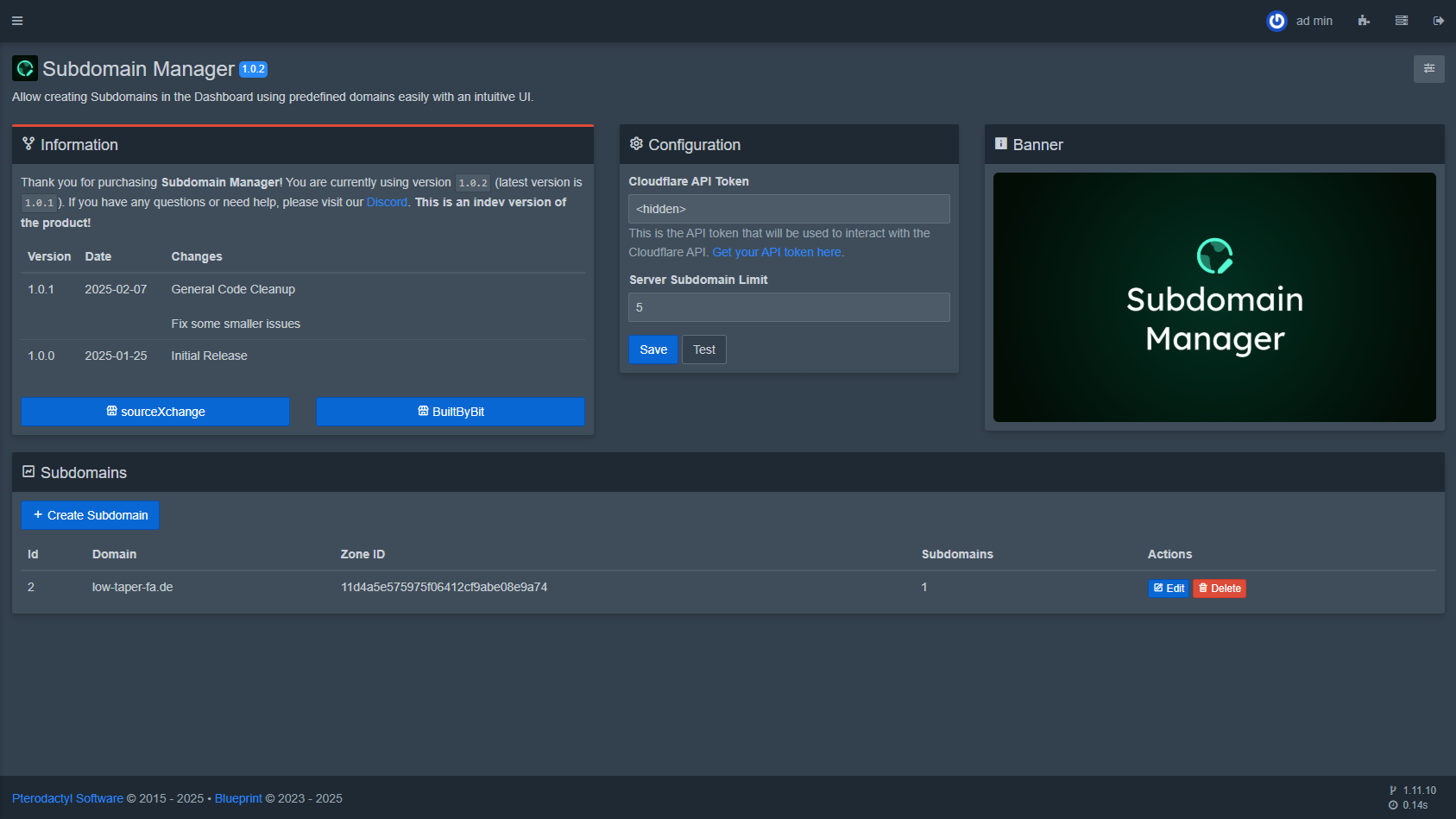Focus the Cloudflare API Token field
This screenshot has height=819, width=1456.
pos(788,209)
